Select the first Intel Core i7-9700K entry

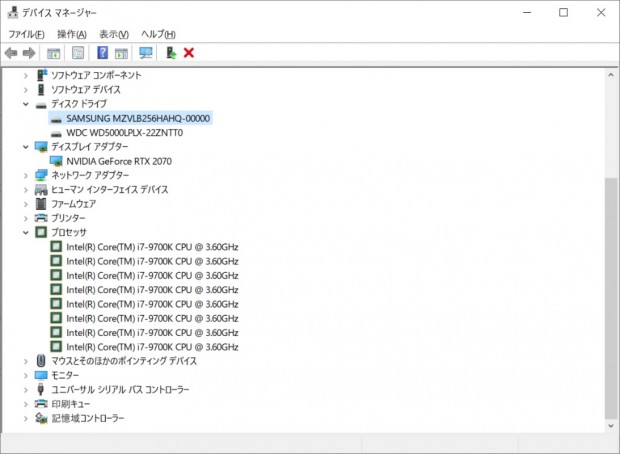click(152, 247)
